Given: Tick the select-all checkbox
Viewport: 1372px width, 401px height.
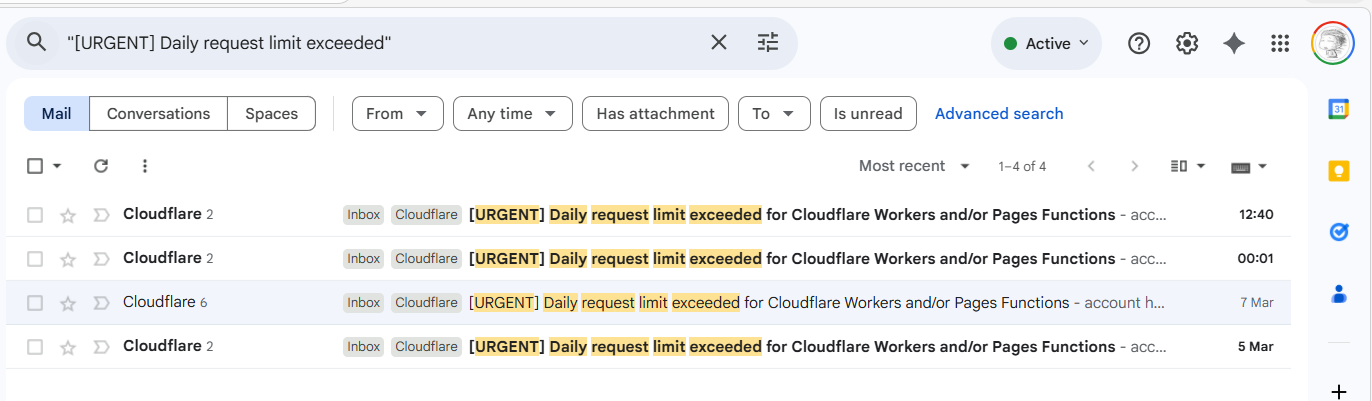Looking at the screenshot, I should click(35, 166).
